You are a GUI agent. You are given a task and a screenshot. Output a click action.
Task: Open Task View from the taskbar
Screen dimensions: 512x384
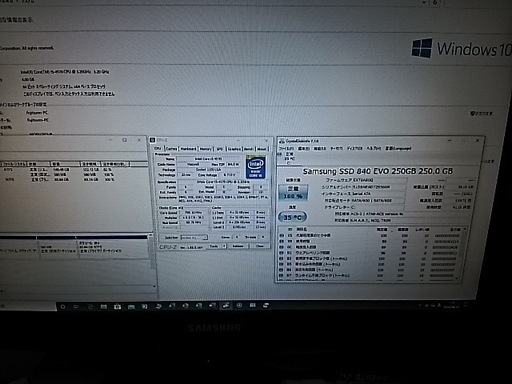[76, 306]
